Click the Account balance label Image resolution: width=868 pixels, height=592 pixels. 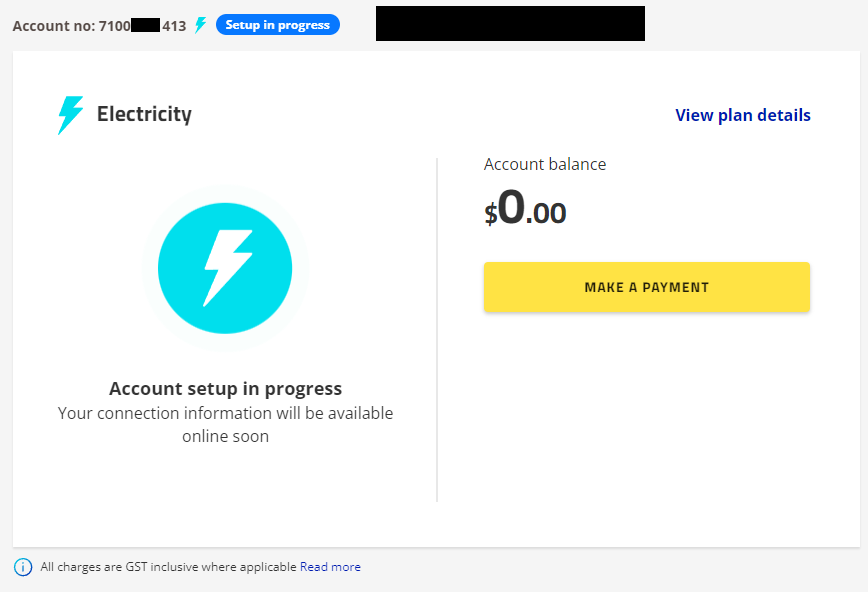pyautogui.click(x=545, y=164)
